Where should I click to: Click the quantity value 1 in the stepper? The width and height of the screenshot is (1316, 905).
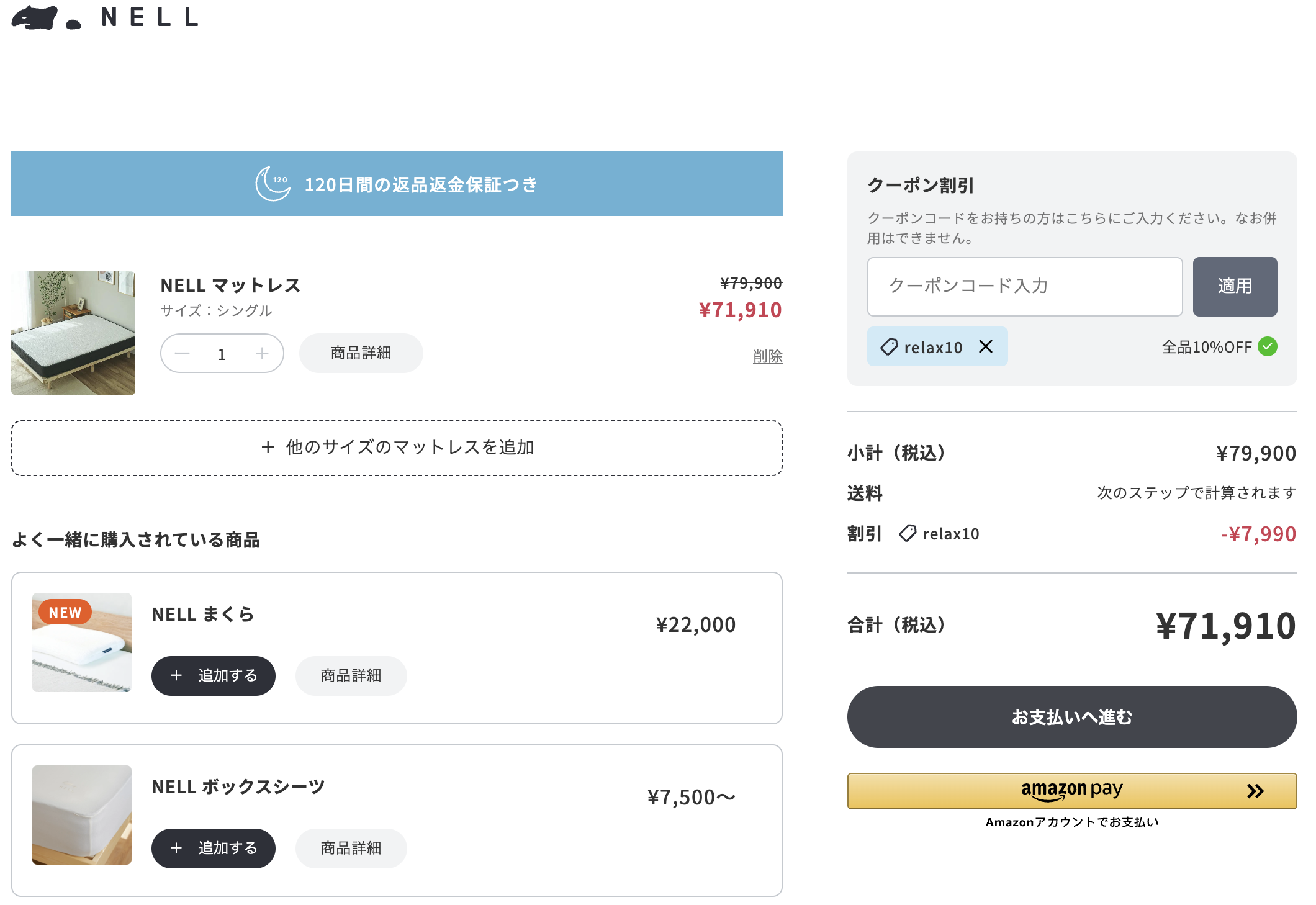(x=222, y=354)
